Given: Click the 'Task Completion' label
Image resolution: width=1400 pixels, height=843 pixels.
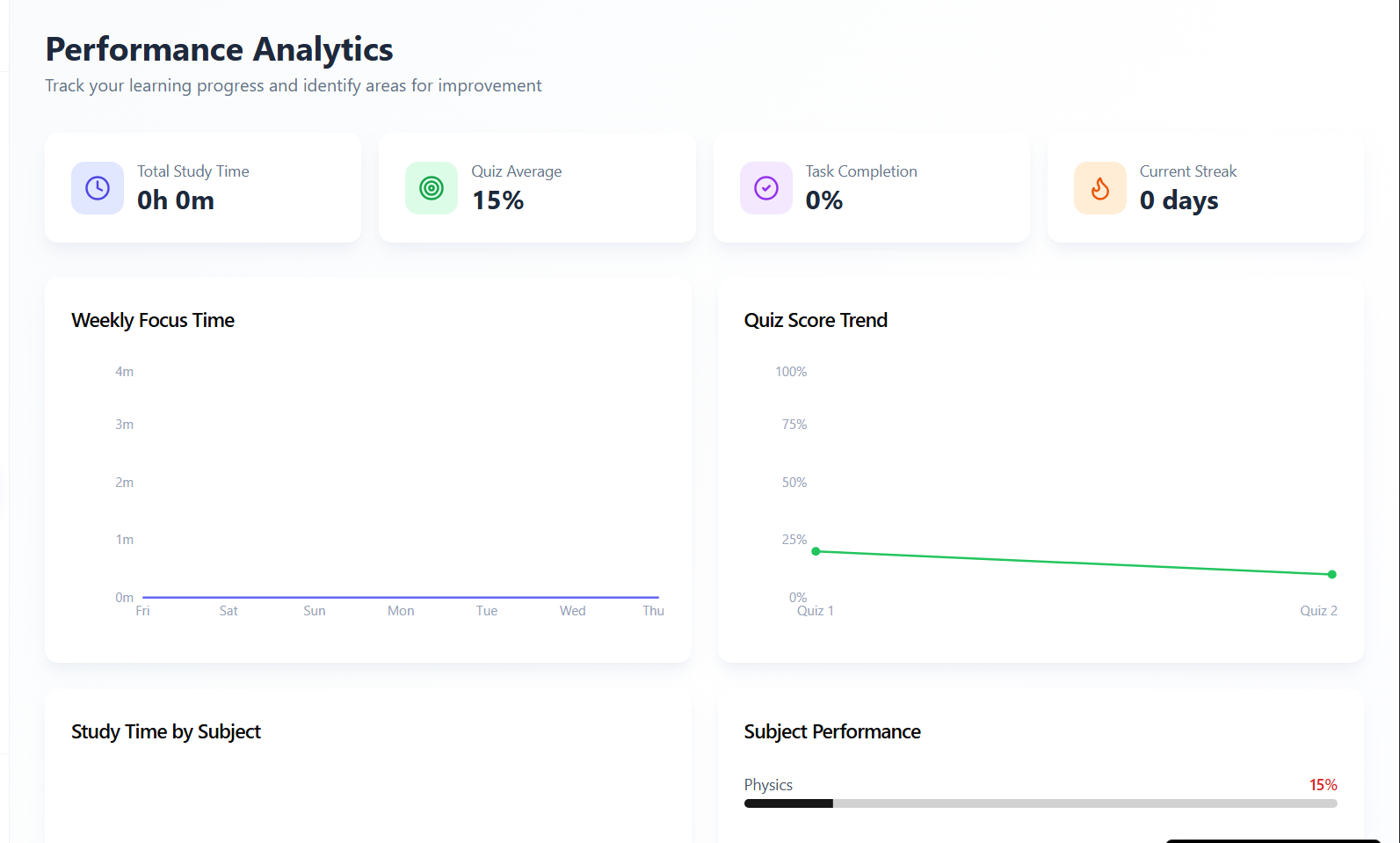Looking at the screenshot, I should pos(861,171).
